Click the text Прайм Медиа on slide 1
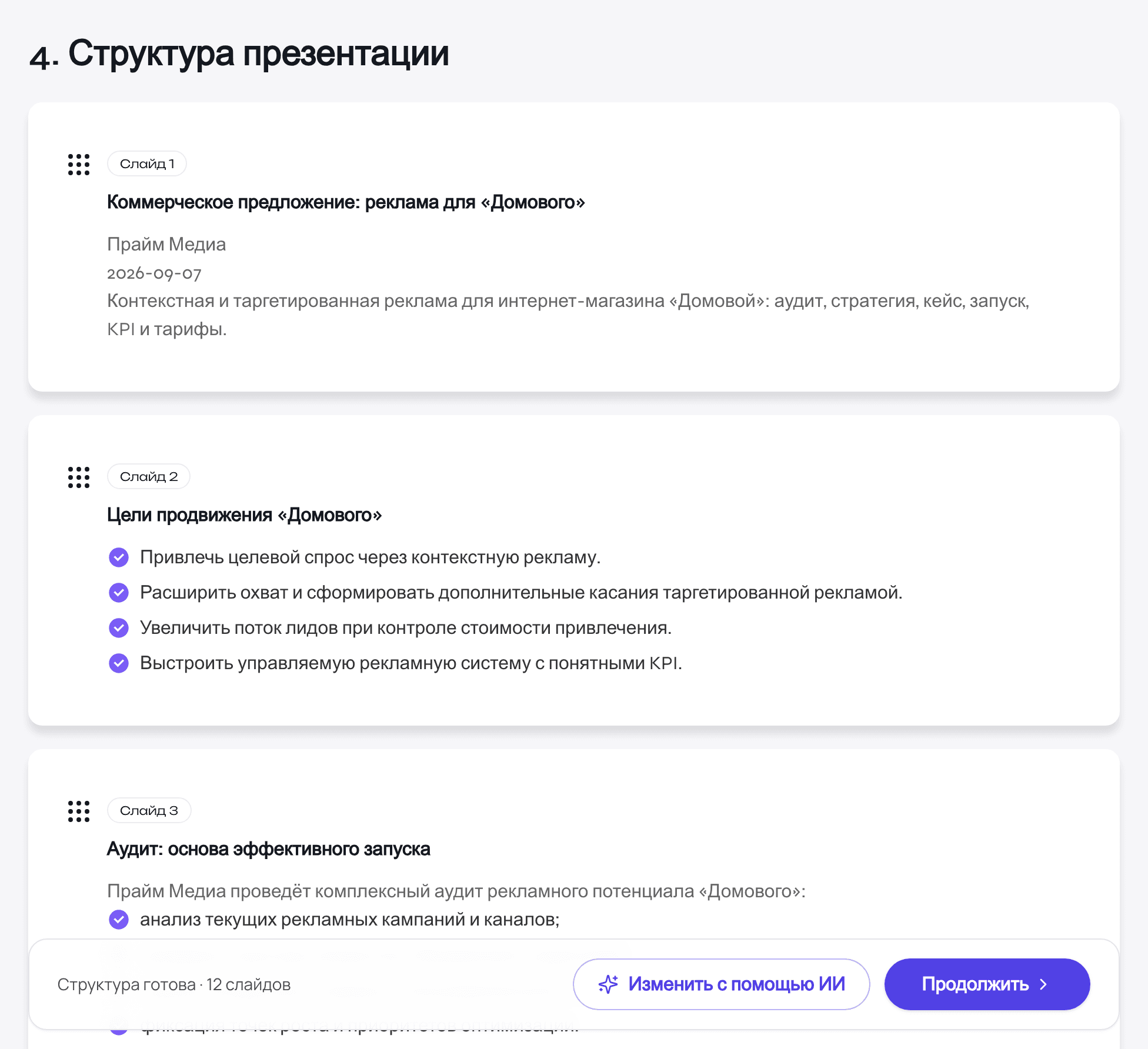The image size is (1148, 1049). [166, 244]
